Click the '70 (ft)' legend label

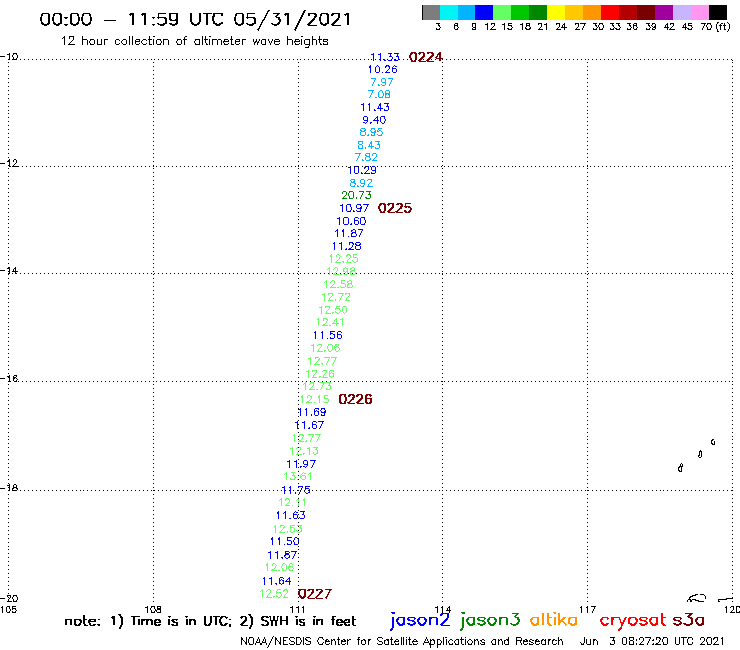pyautogui.click(x=715, y=27)
